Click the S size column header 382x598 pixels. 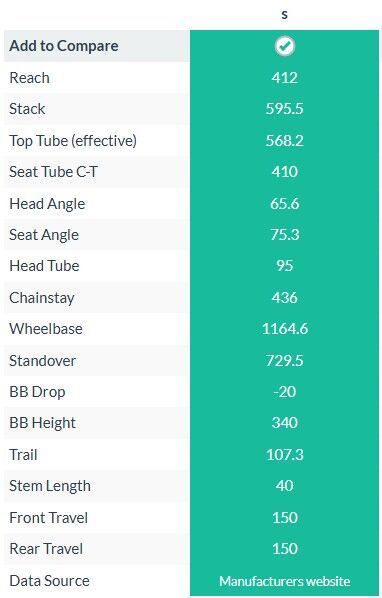[x=284, y=15]
